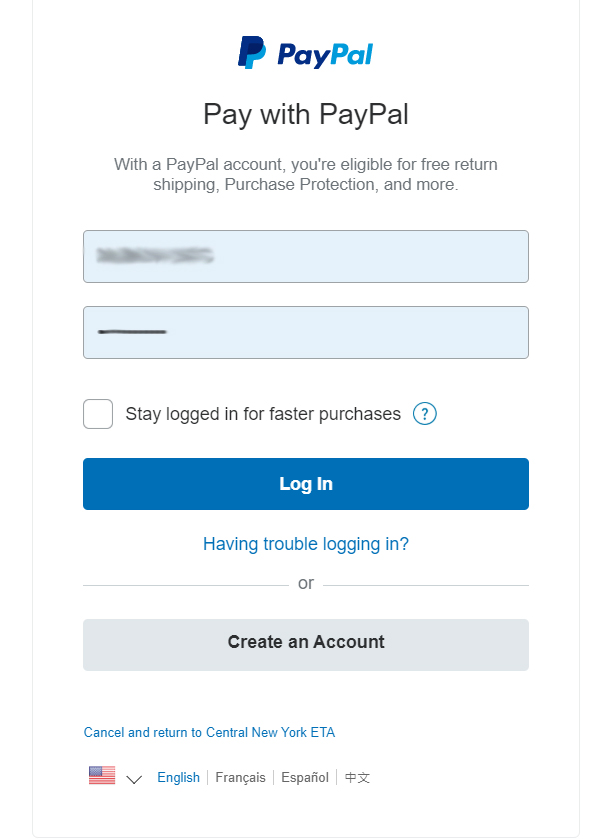Switch language to Español
The height and width of the screenshot is (839, 597).
click(x=305, y=777)
